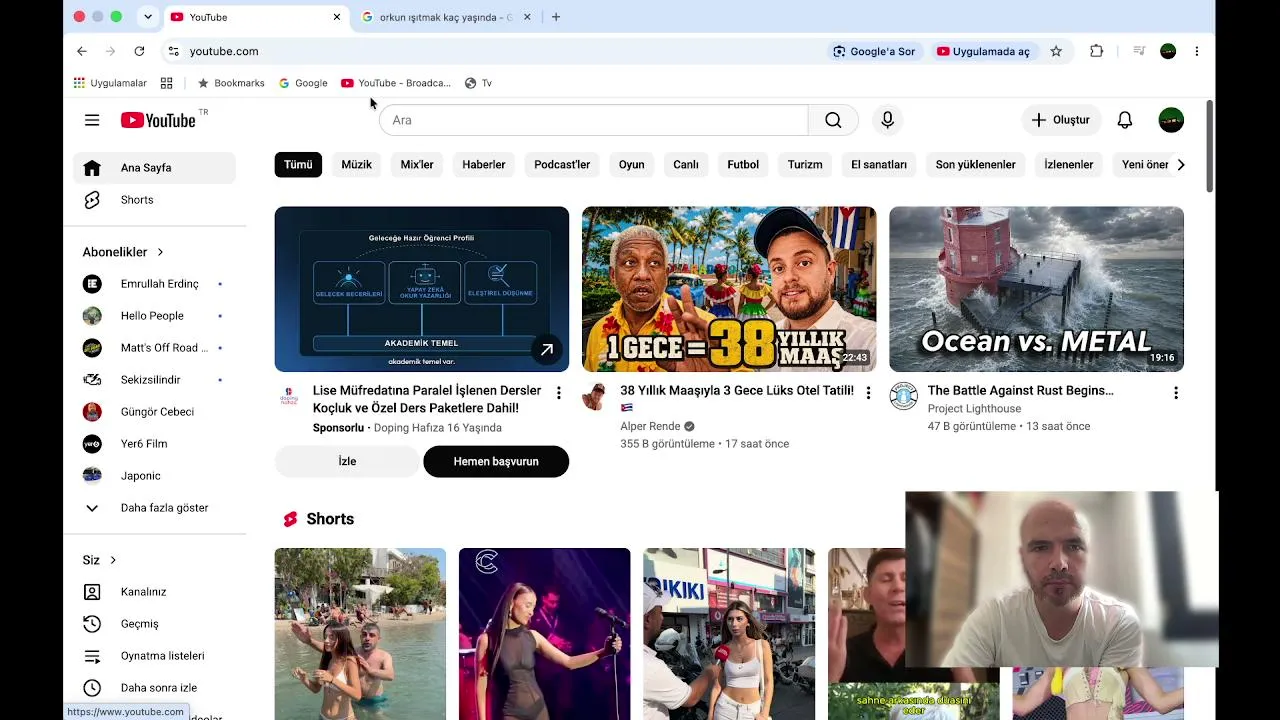The image size is (1280, 720).
Task: Open Chrome profile avatar in toolbar
Action: (1168, 51)
